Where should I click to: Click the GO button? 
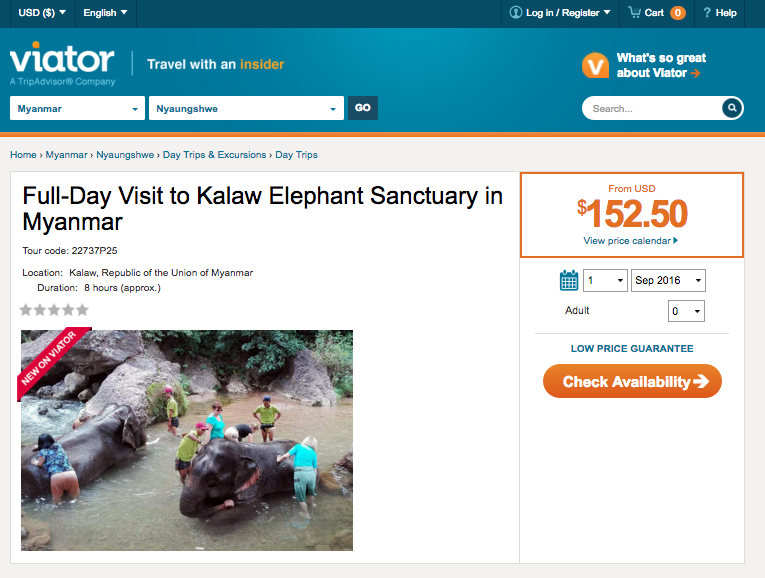point(362,108)
